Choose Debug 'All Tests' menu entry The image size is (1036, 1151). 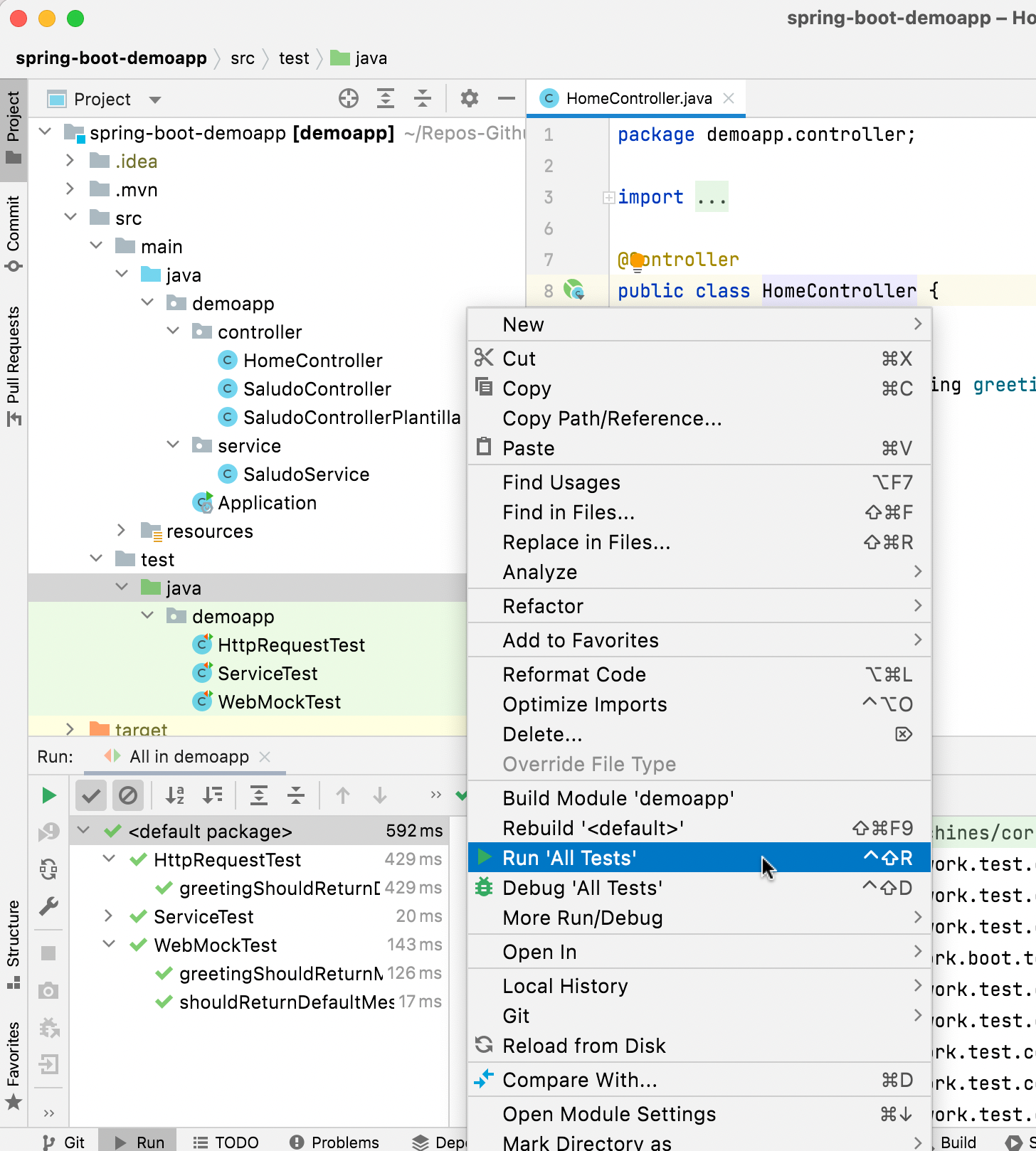click(699, 888)
